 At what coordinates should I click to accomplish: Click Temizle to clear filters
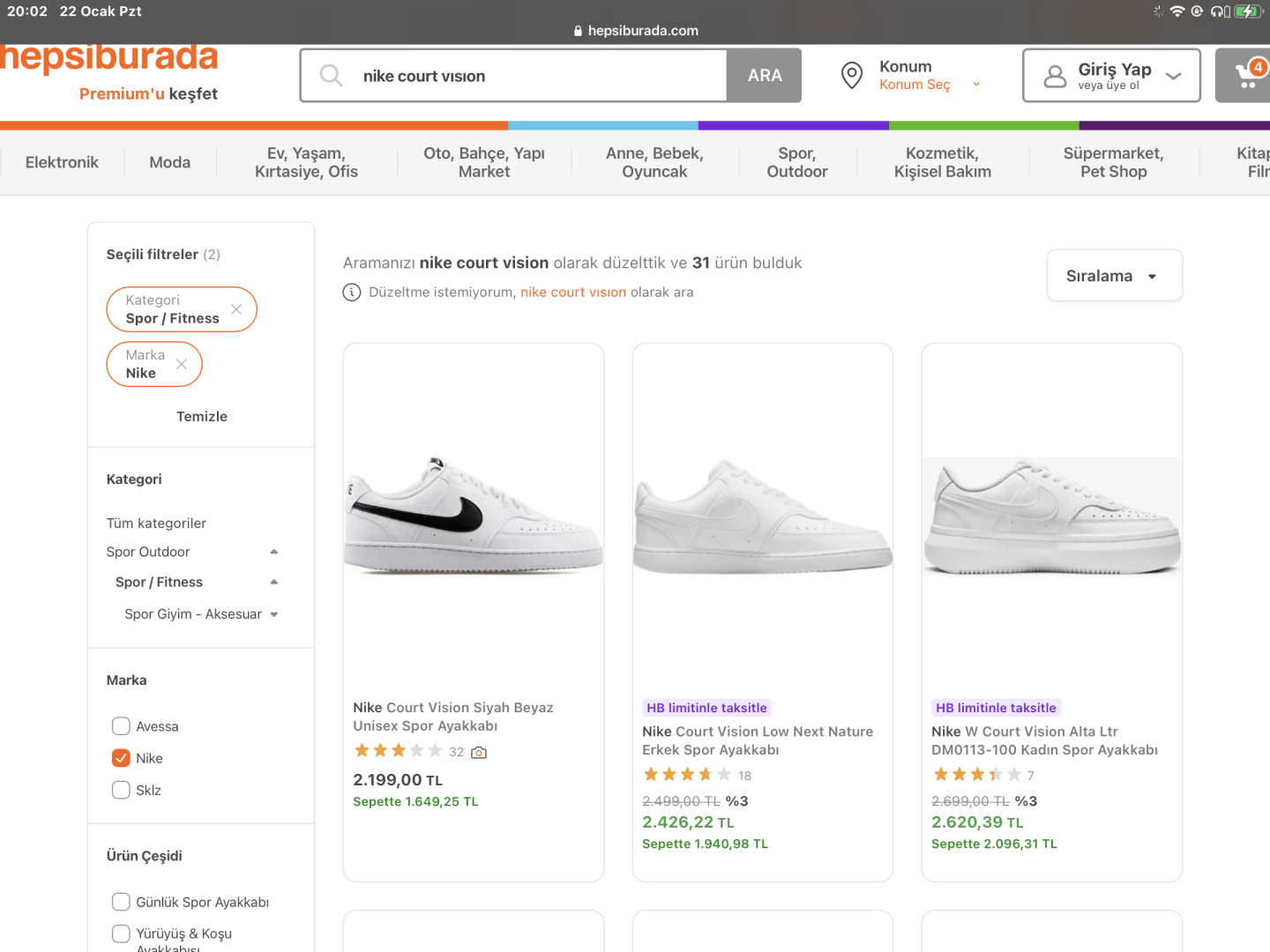click(x=201, y=416)
